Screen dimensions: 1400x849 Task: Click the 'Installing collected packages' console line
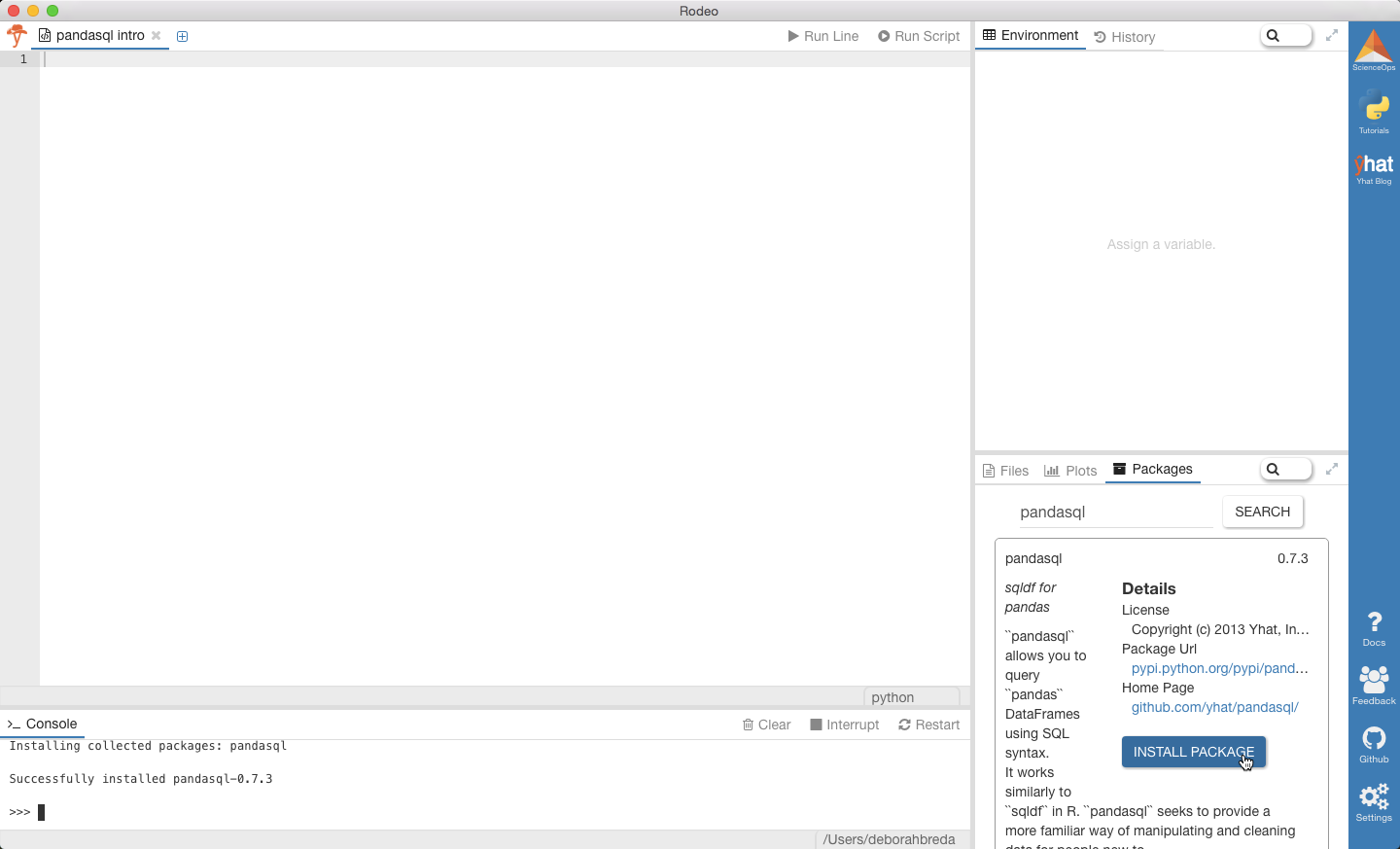(x=148, y=746)
